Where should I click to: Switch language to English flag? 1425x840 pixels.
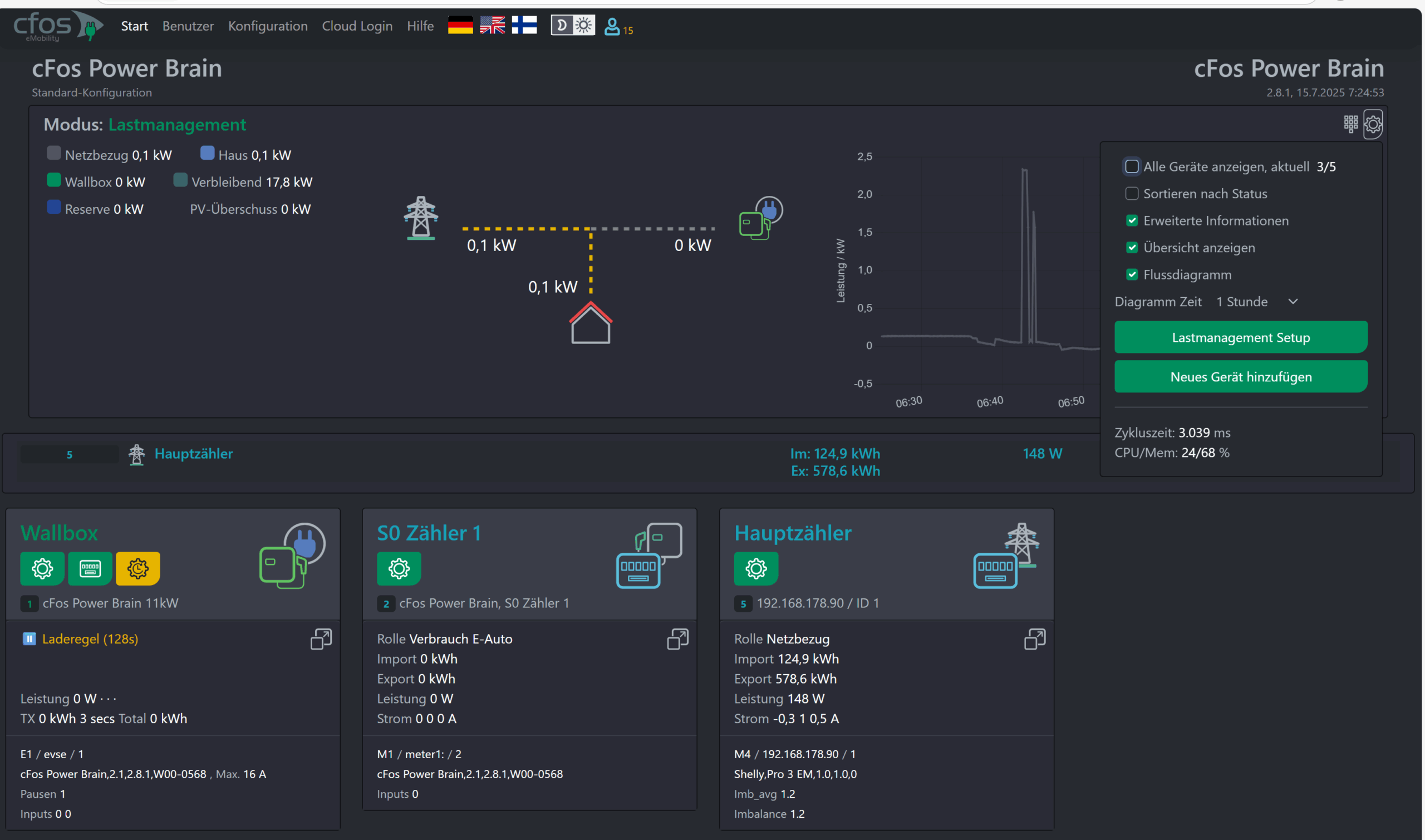pos(493,26)
